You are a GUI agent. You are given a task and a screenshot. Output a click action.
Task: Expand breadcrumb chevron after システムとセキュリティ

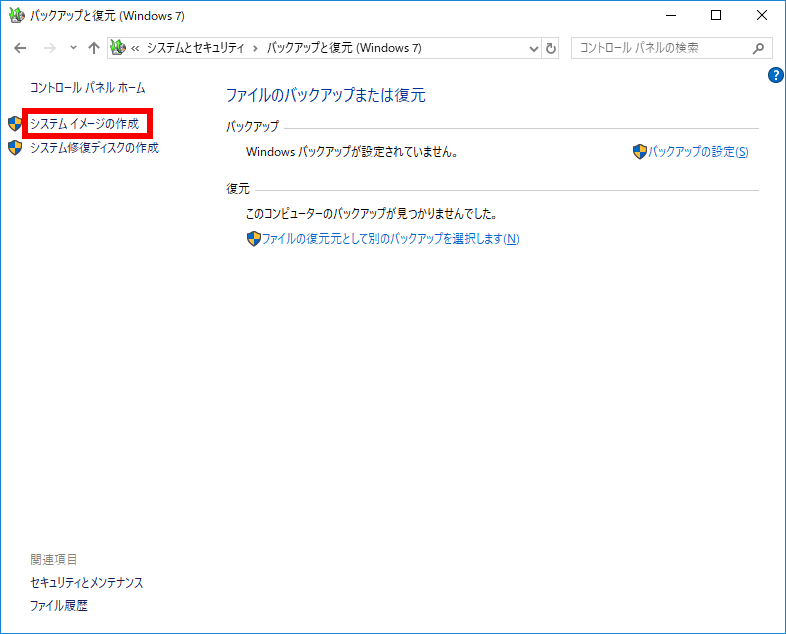(x=255, y=49)
